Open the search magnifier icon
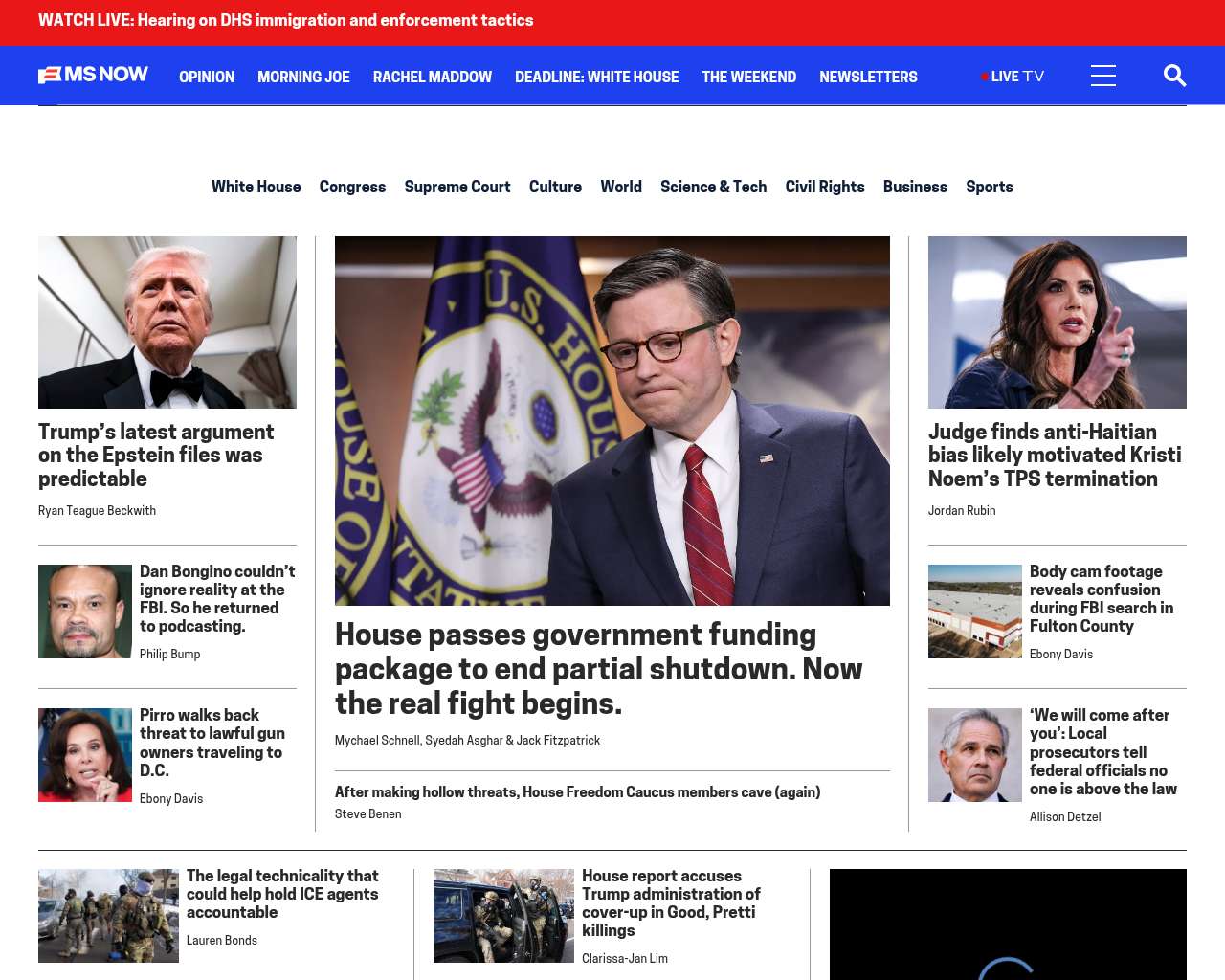The width and height of the screenshot is (1225, 980). coord(1174,76)
